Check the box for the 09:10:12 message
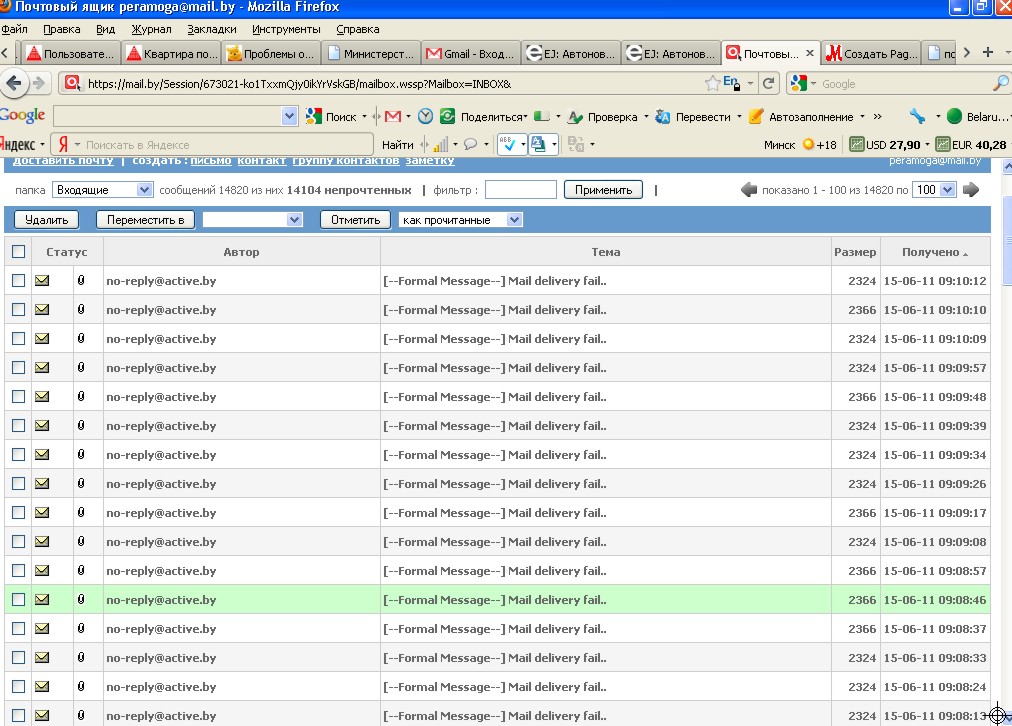 click(x=18, y=281)
